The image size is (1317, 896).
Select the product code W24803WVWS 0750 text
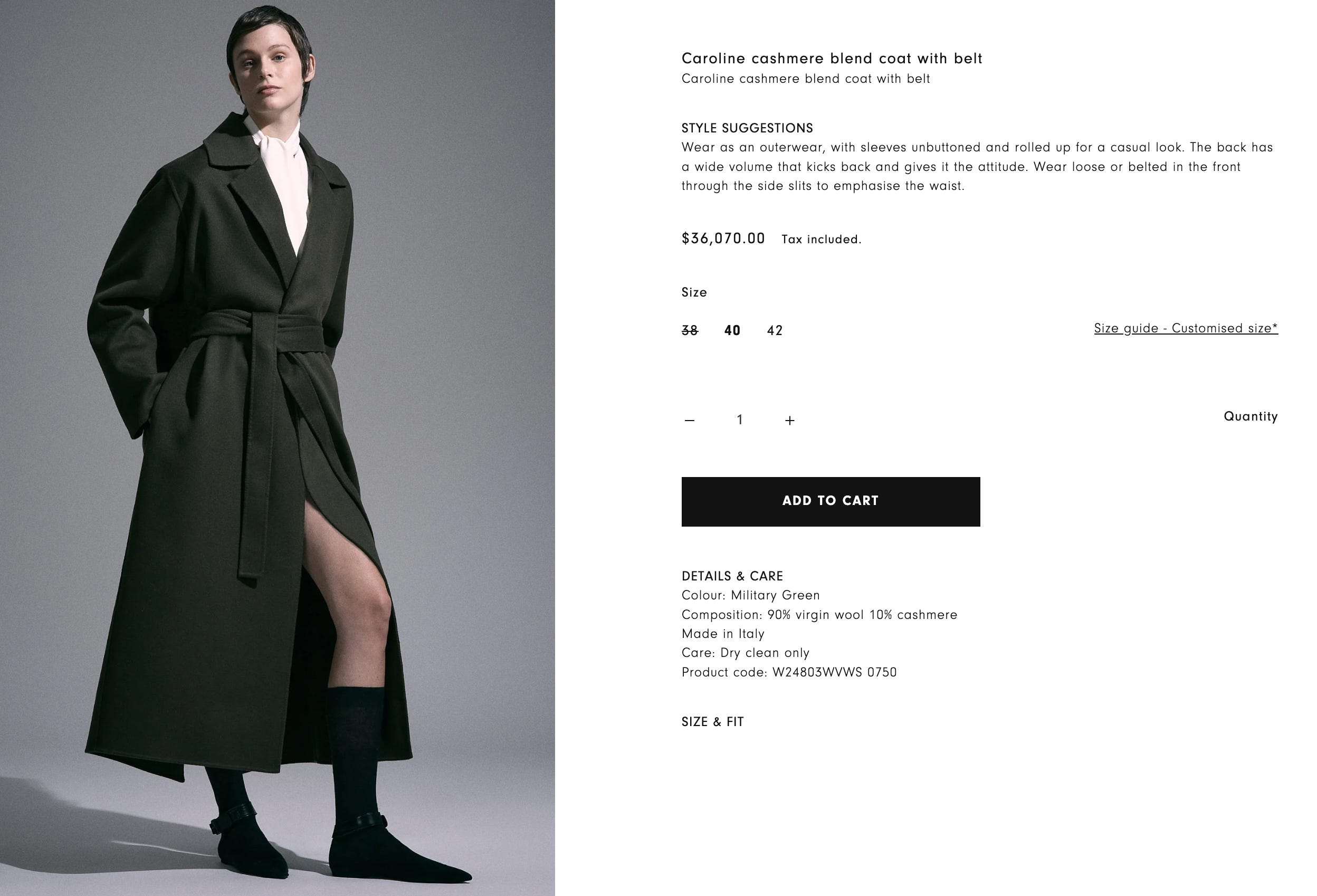834,672
